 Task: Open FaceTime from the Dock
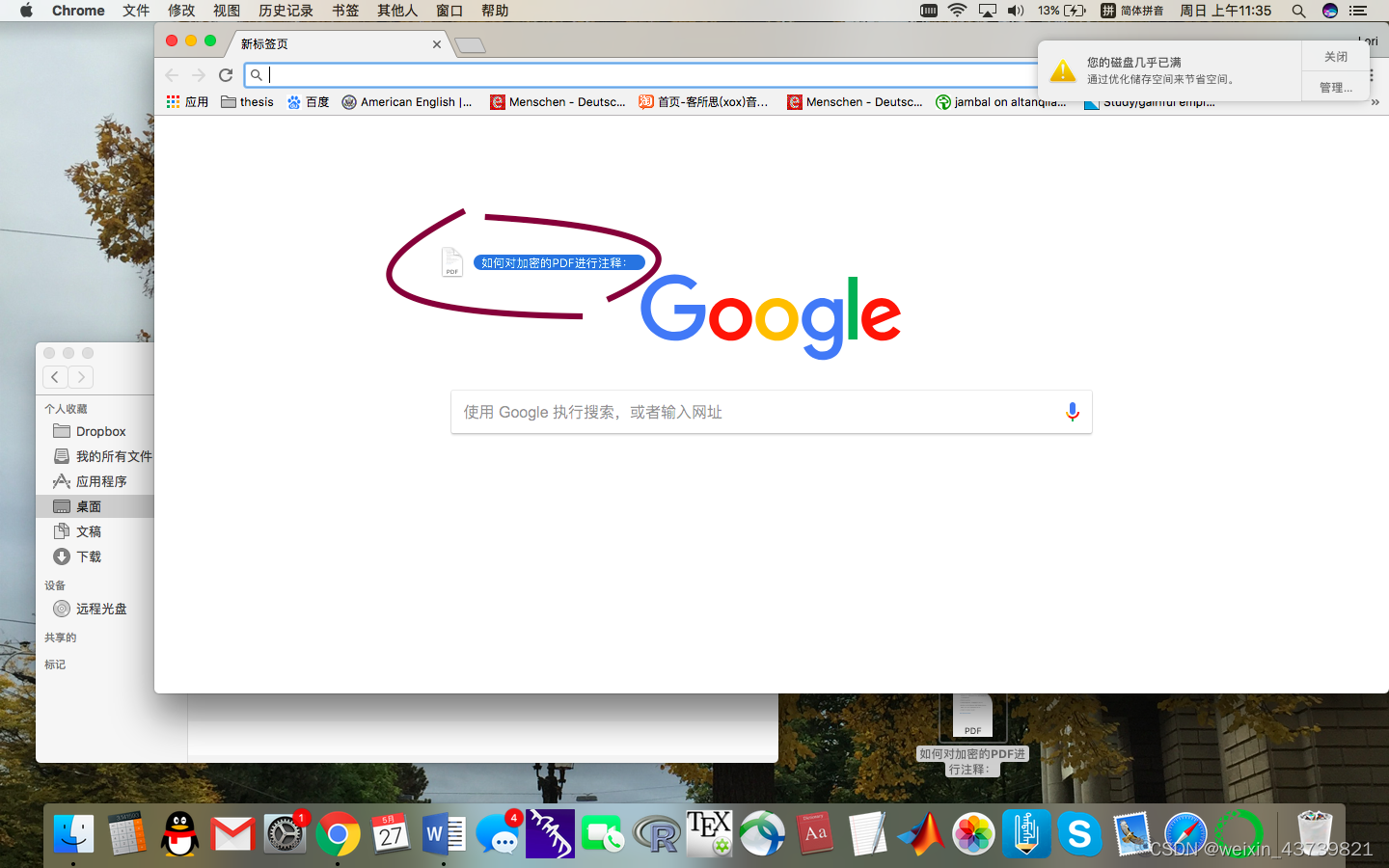(x=602, y=834)
